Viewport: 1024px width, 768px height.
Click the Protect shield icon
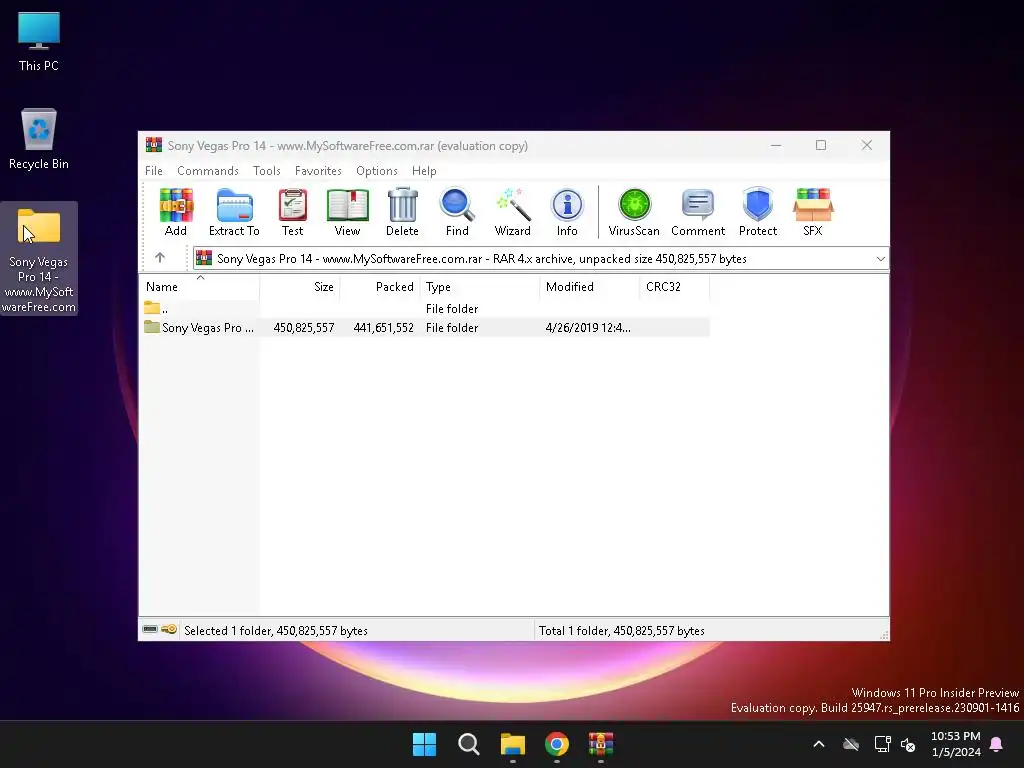tap(758, 212)
